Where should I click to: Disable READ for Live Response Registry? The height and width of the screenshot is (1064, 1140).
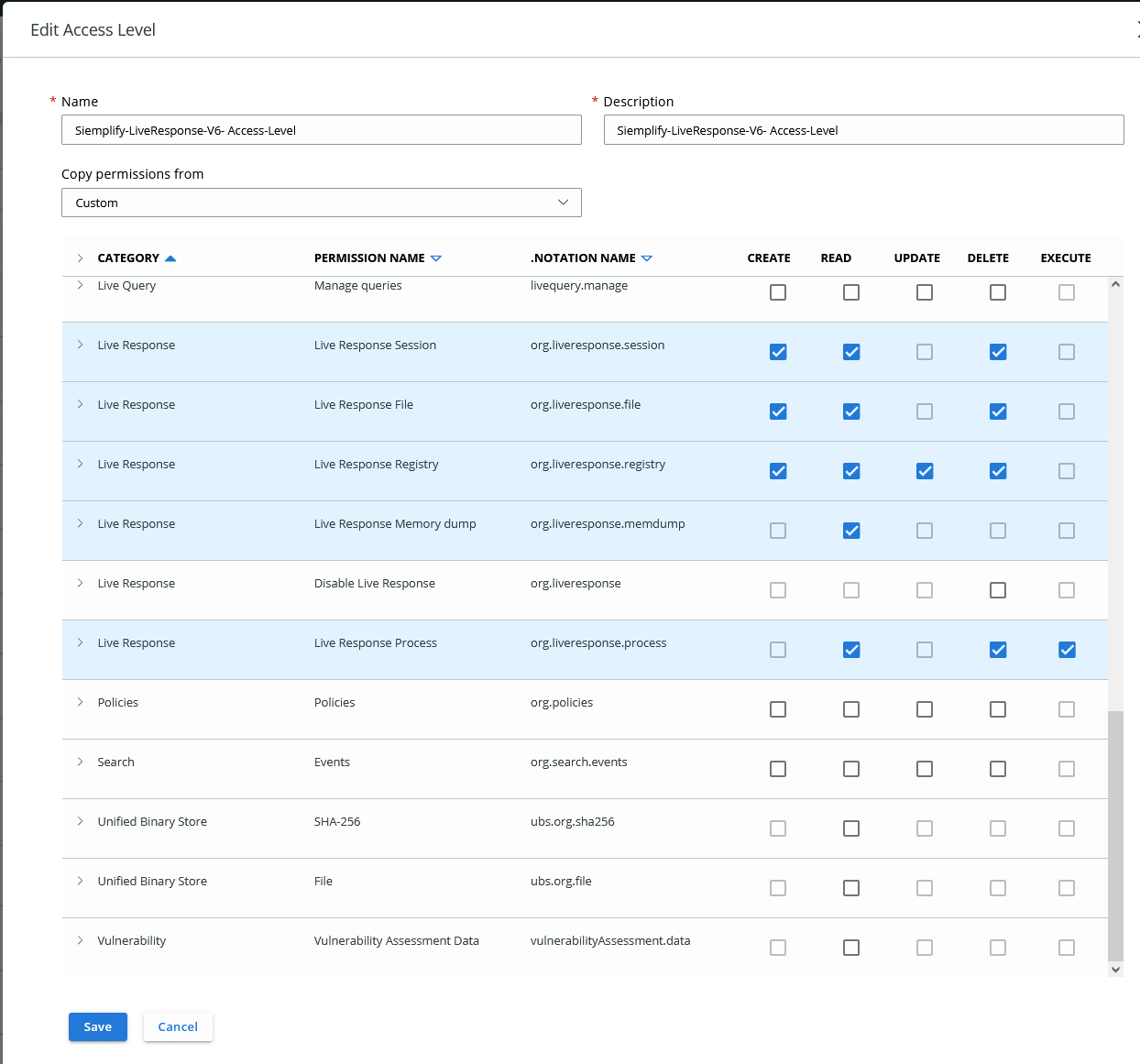coord(851,470)
